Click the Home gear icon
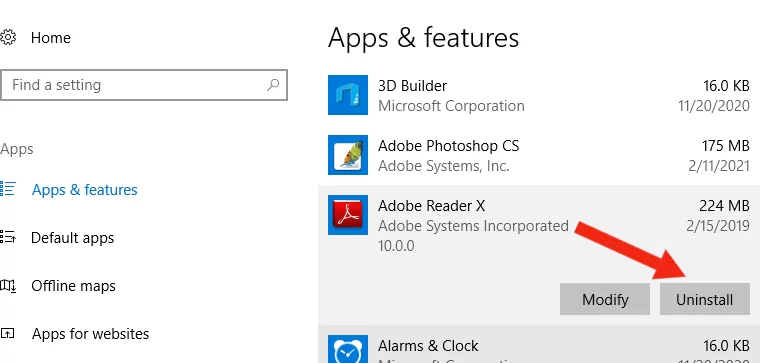The width and height of the screenshot is (767, 363). 7,38
